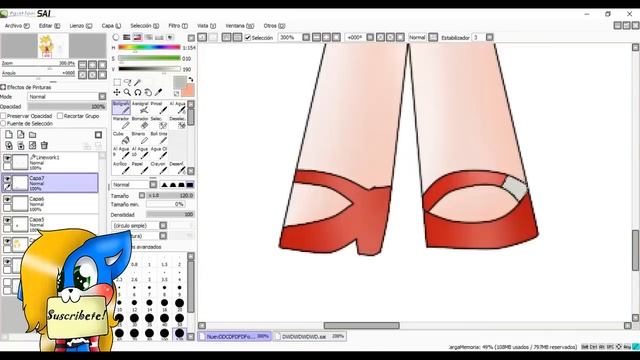The height and width of the screenshot is (360, 640).
Task: Open the zoom 300% dropdown in toolbar
Action: (x=306, y=38)
